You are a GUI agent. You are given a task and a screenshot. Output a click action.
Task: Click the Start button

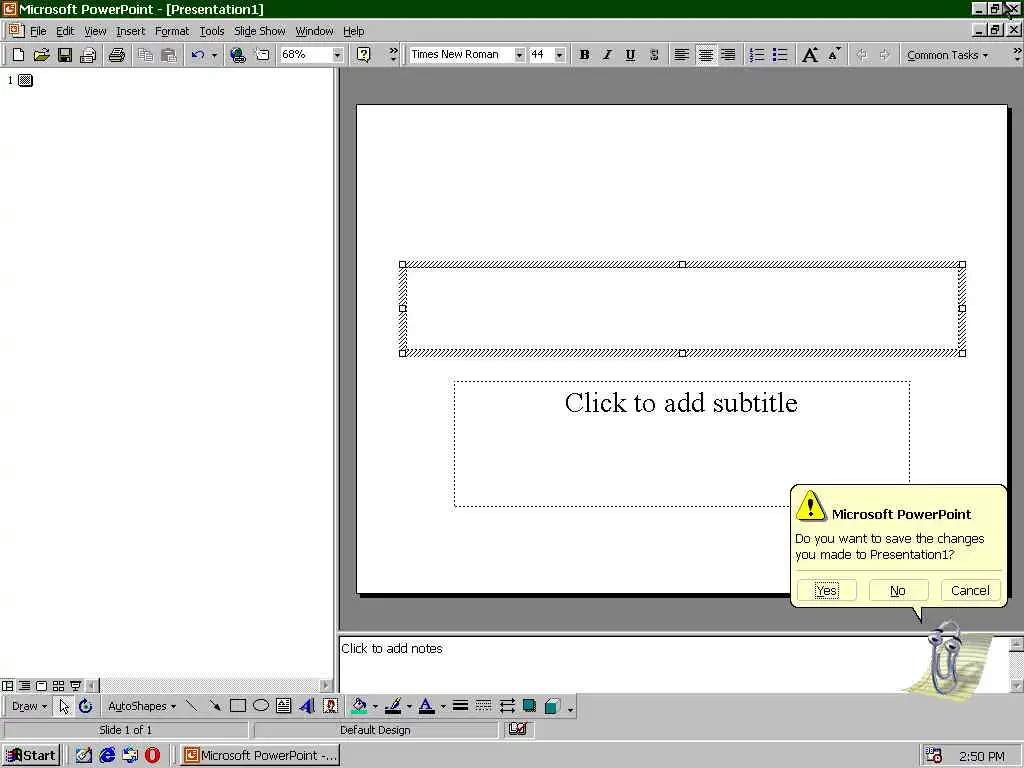(31, 756)
